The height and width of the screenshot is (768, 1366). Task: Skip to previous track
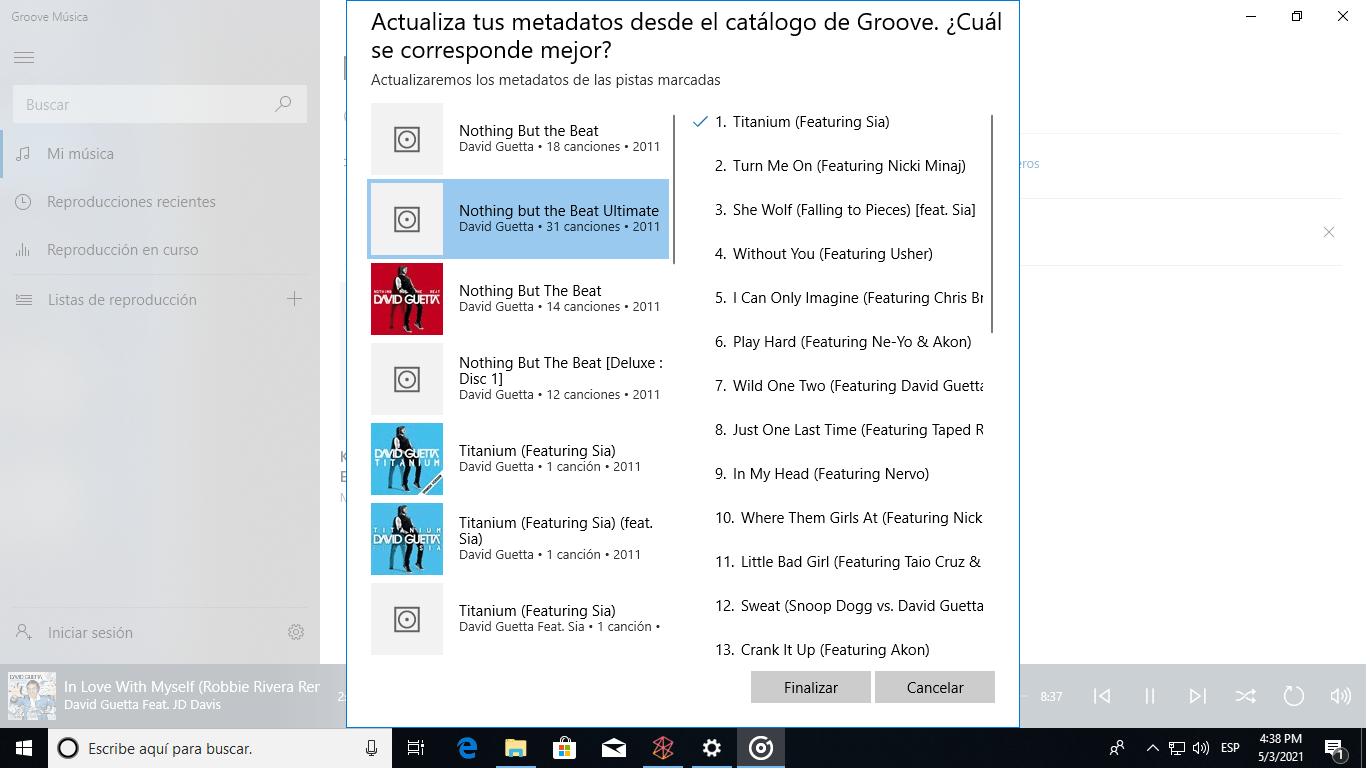click(1102, 696)
